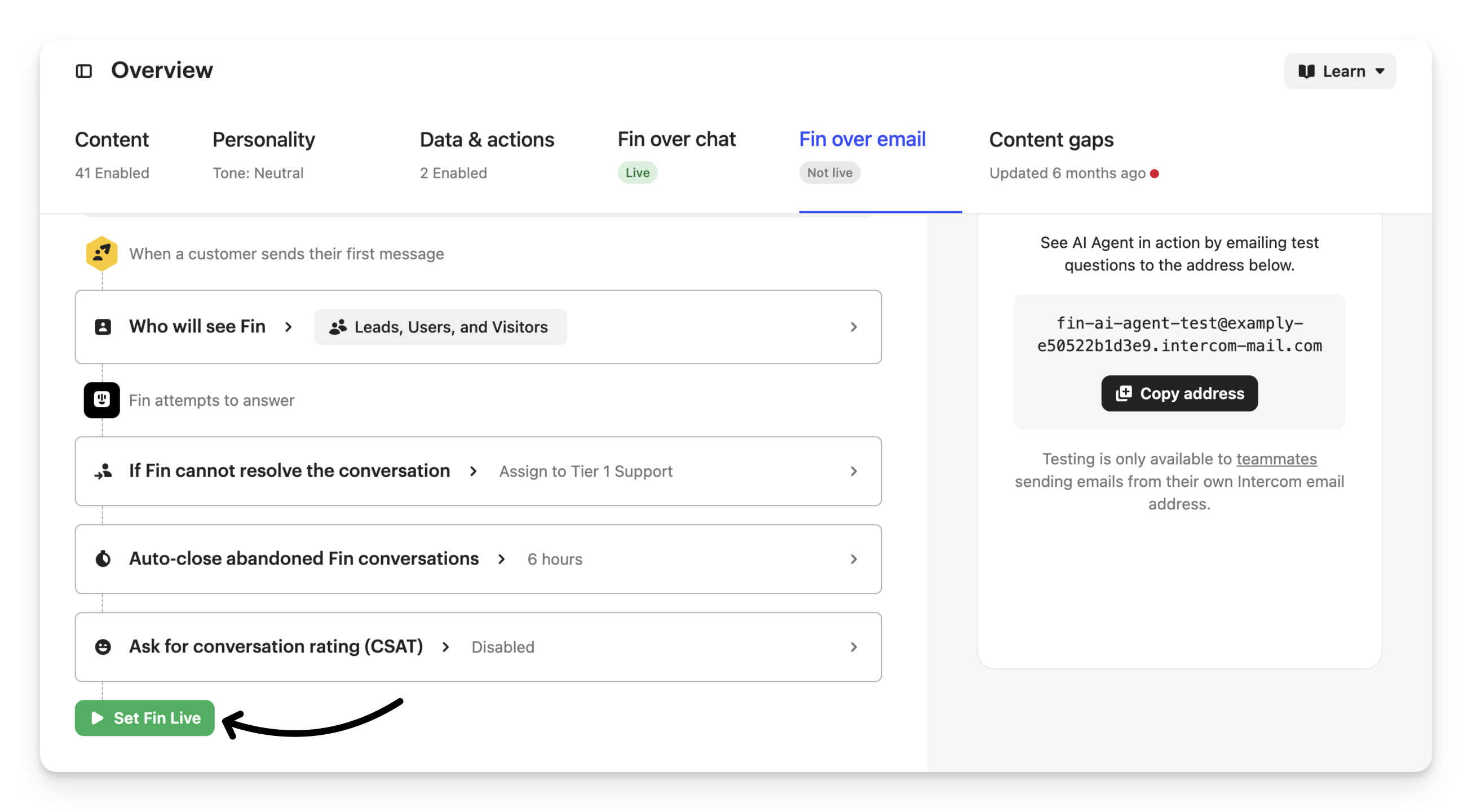Screen dimensions: 1472x812
Task: Follow the teammates link
Action: (x=1276, y=459)
